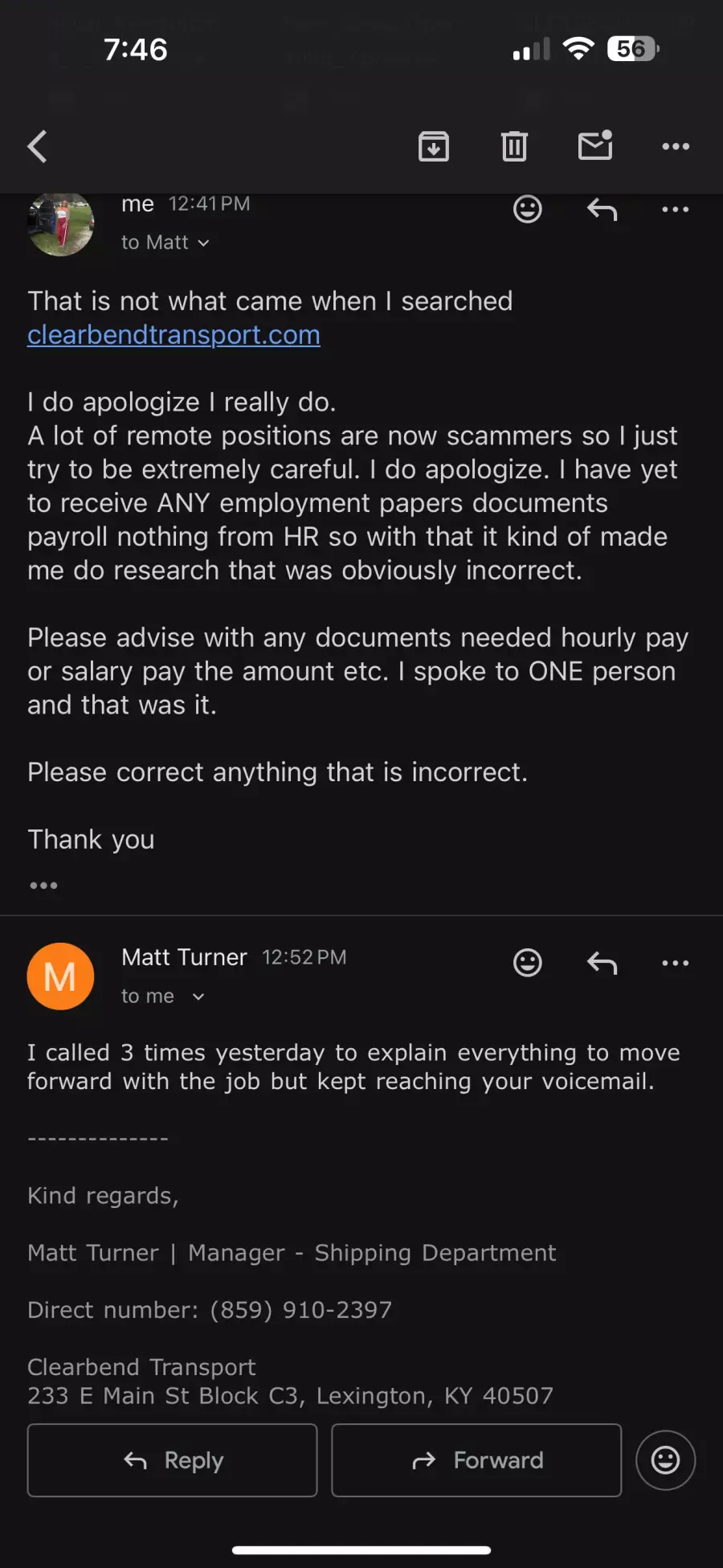Reply to my 12:41 PM message via arrow icon

point(602,210)
